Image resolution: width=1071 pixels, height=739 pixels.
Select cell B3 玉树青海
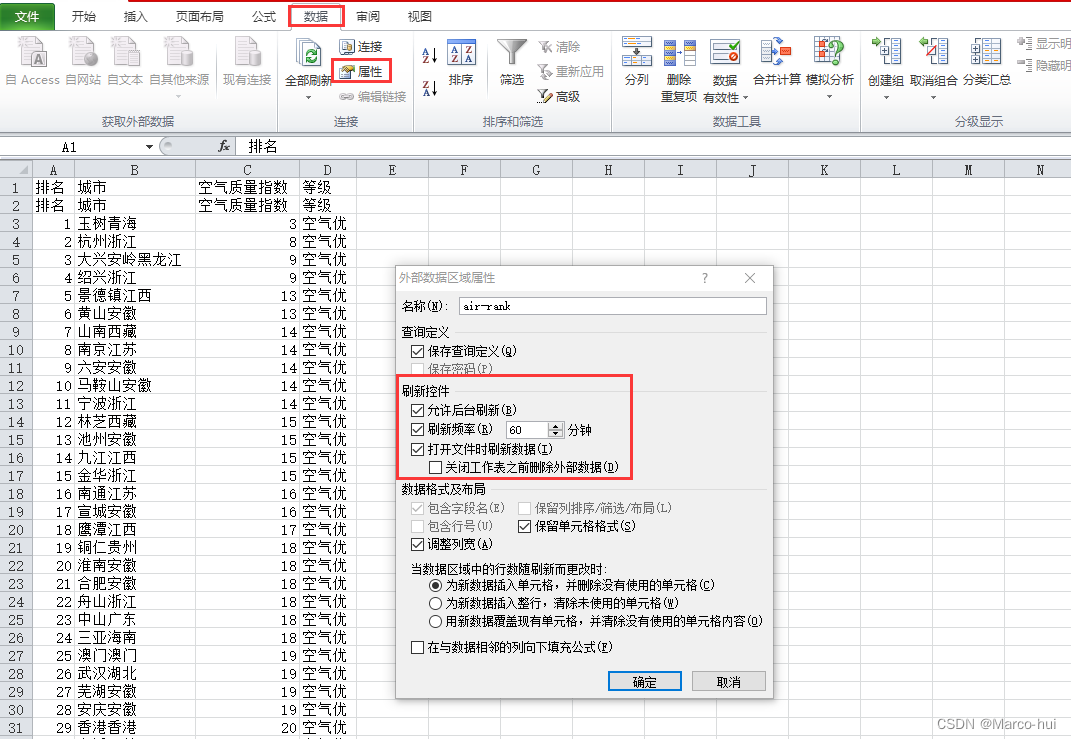pos(135,223)
